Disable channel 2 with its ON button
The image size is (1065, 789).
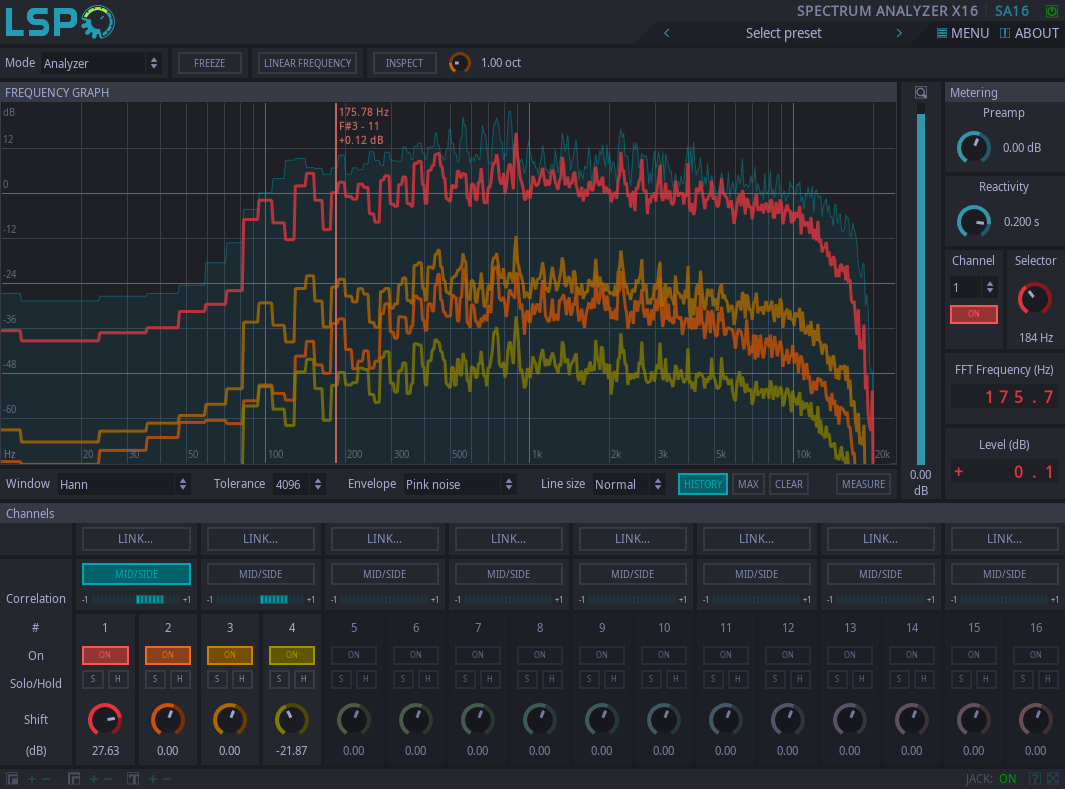click(168, 655)
